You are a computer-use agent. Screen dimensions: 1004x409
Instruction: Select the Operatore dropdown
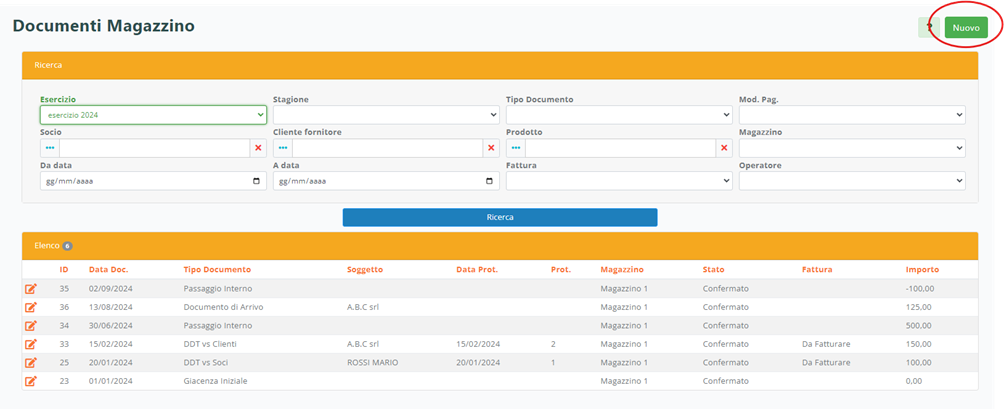[852, 181]
